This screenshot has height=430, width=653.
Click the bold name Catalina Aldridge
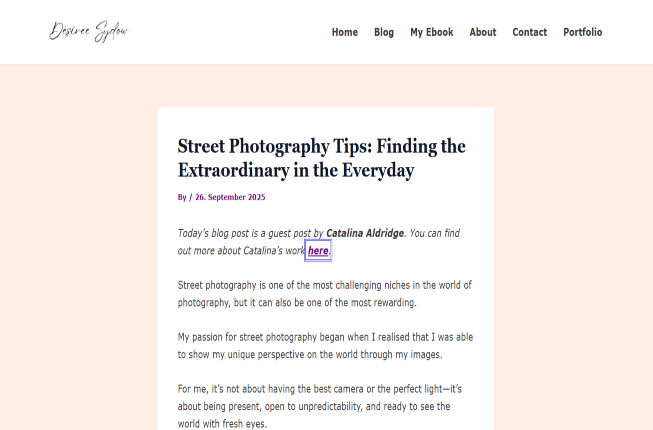pyautogui.click(x=365, y=233)
